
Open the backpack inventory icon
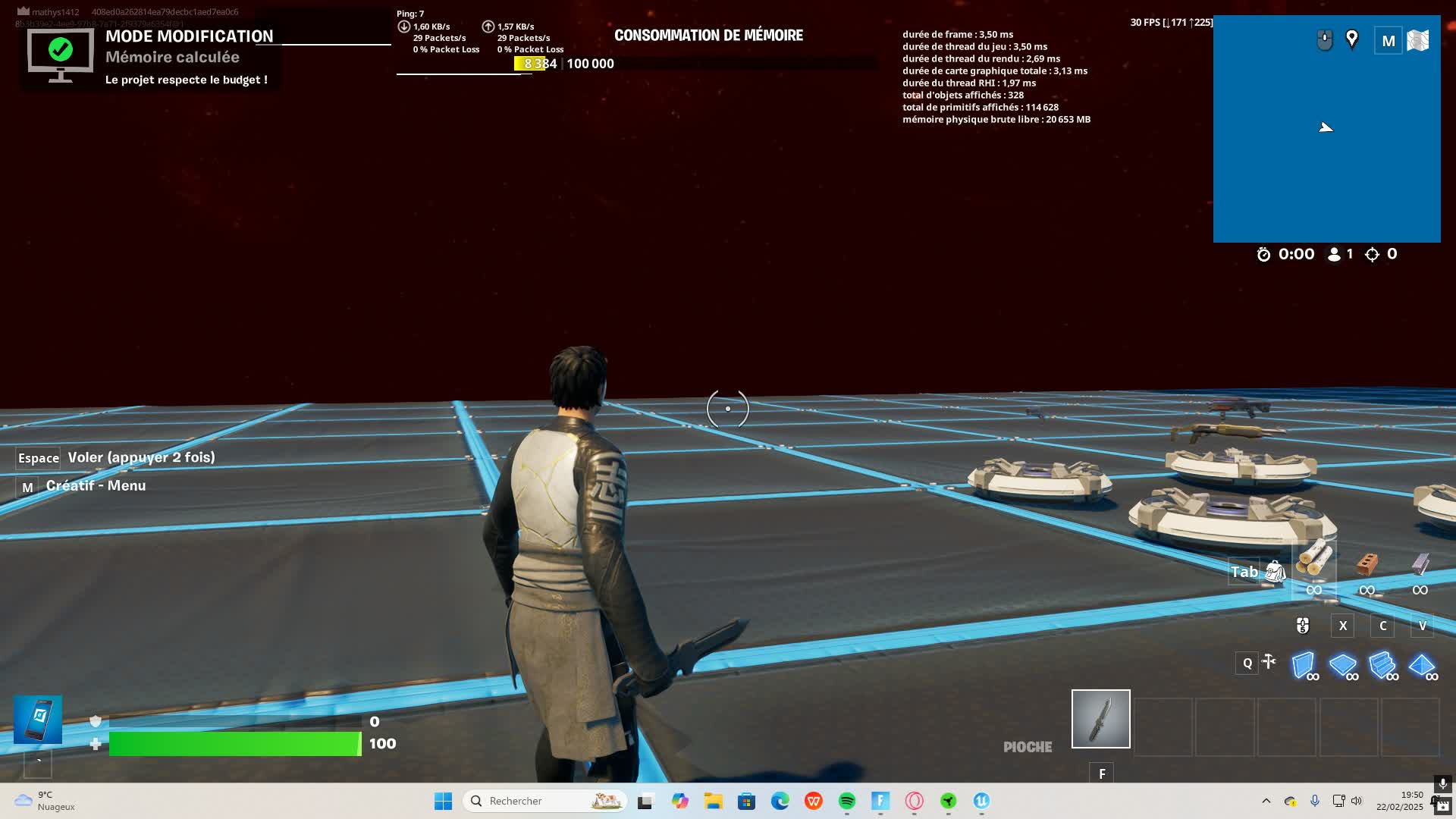pos(1276,571)
